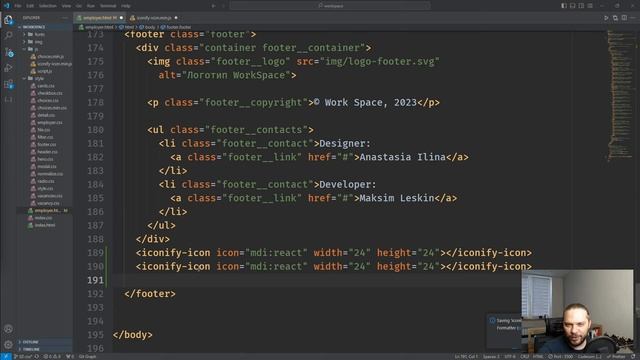Open Explorer panel more actions ellipsis
640x360 pixels.
(x=64, y=18)
